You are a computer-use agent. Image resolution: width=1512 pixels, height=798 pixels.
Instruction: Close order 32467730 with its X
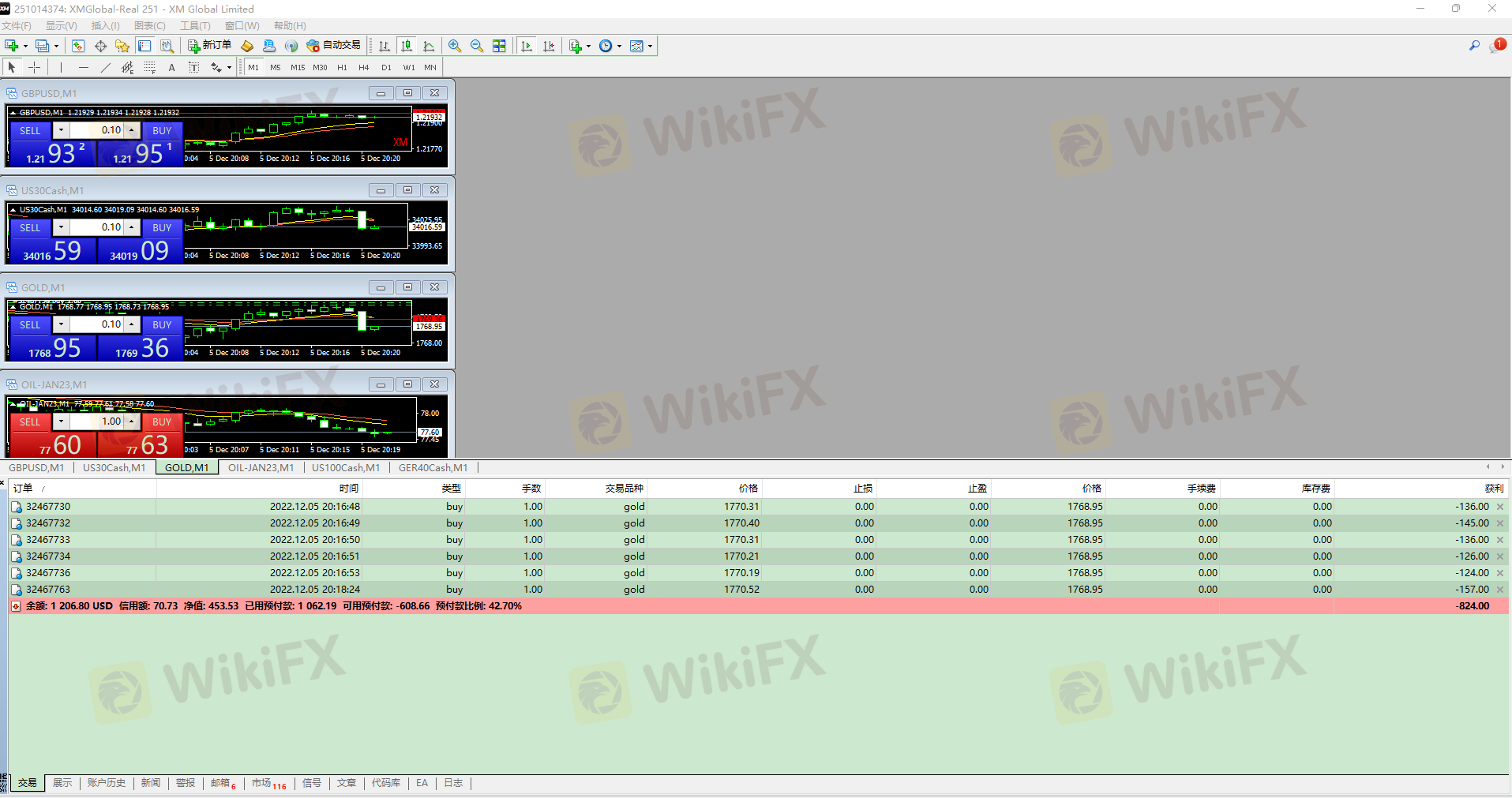1500,507
